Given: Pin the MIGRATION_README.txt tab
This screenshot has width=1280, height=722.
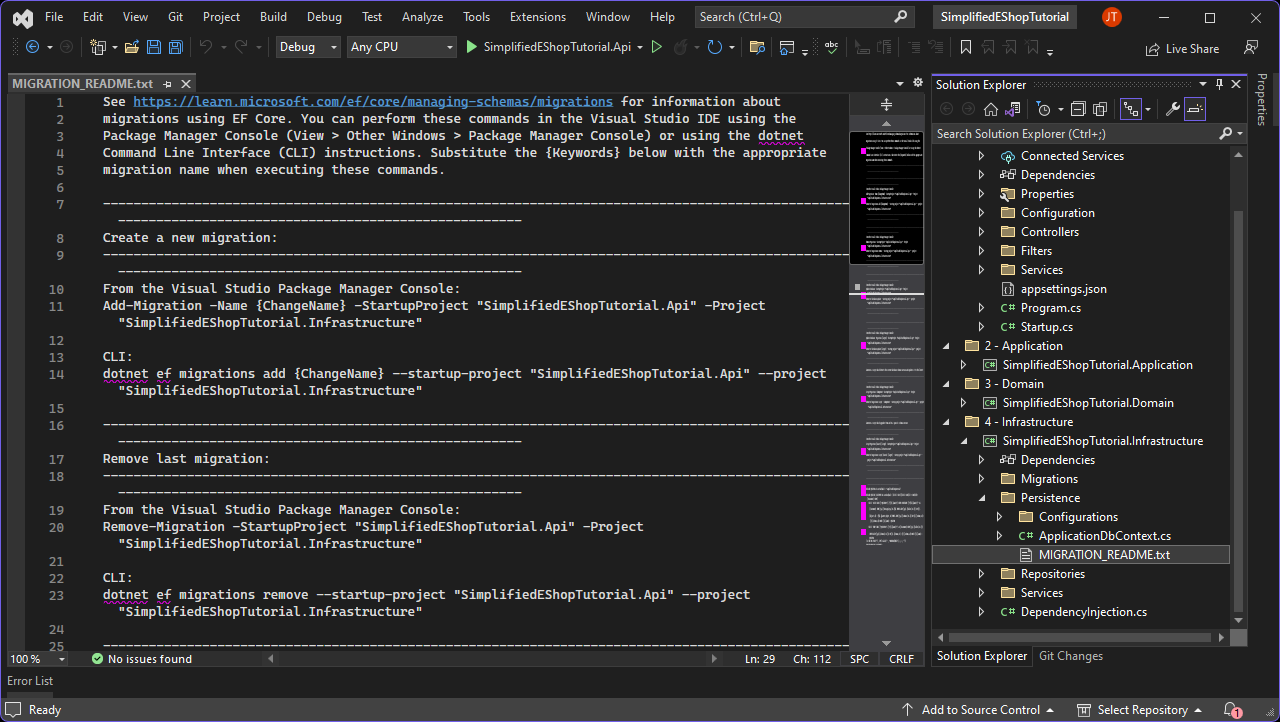Looking at the screenshot, I should tap(167, 85).
